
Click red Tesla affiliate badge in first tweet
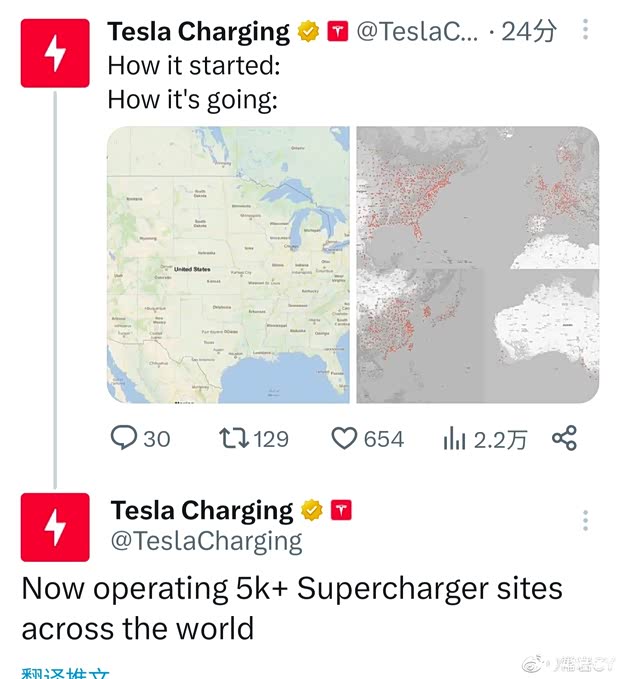[x=338, y=32]
